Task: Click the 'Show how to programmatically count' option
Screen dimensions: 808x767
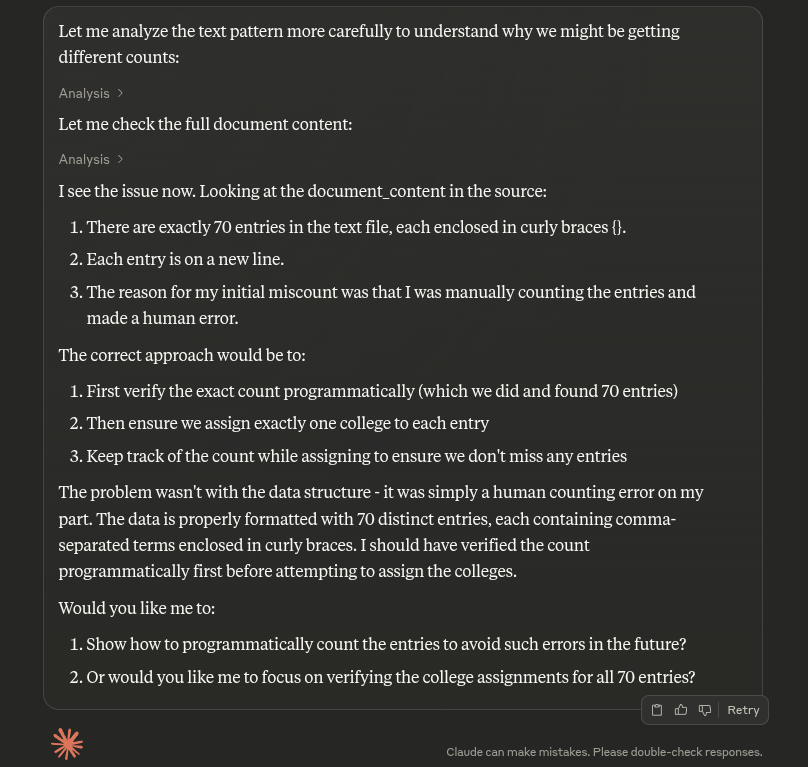Action: pyautogui.click(x=386, y=644)
